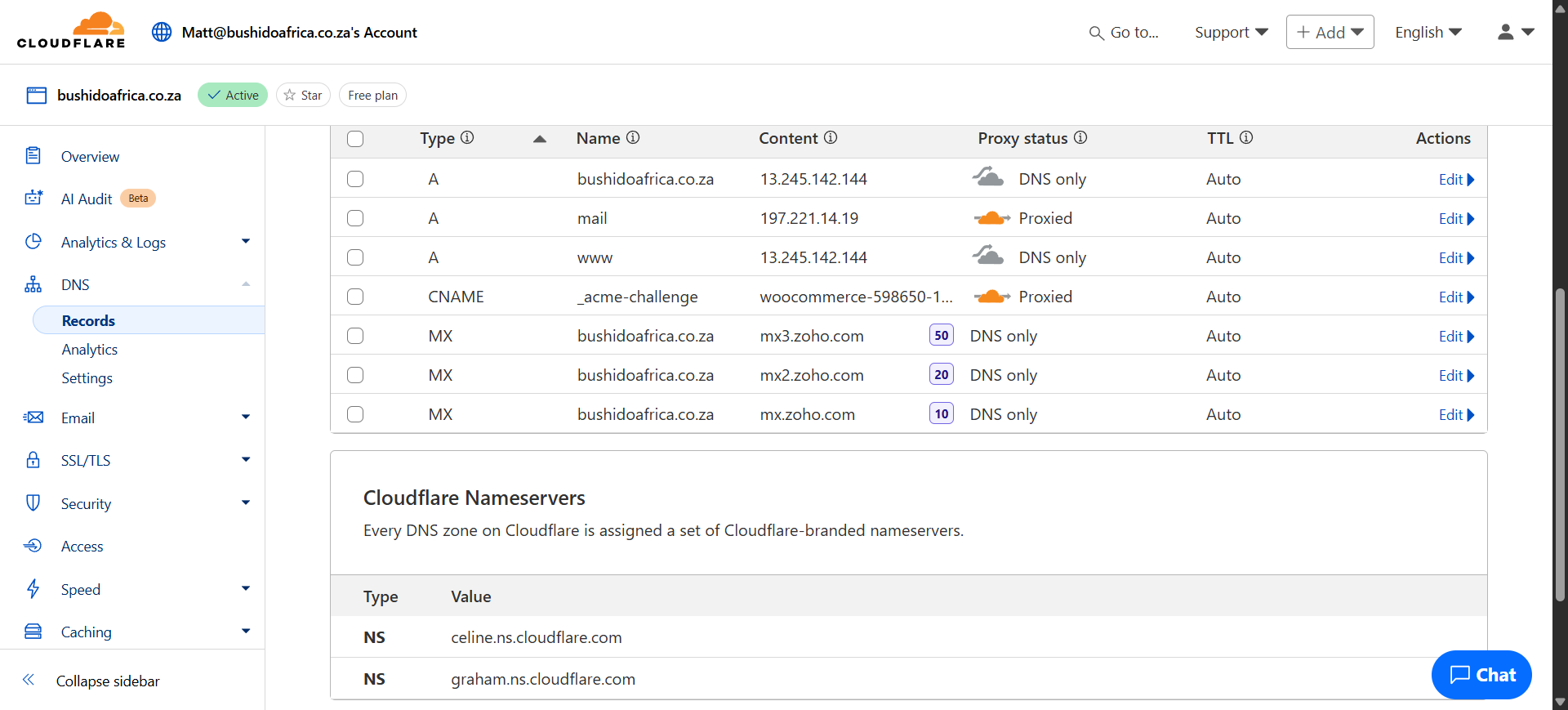
Task: Click the Star icon button
Action: 303,95
